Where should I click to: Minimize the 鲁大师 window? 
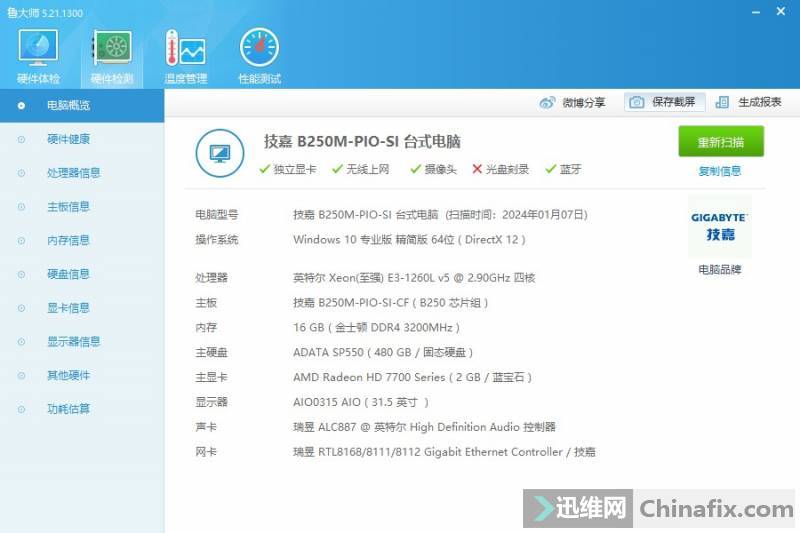[756, 12]
